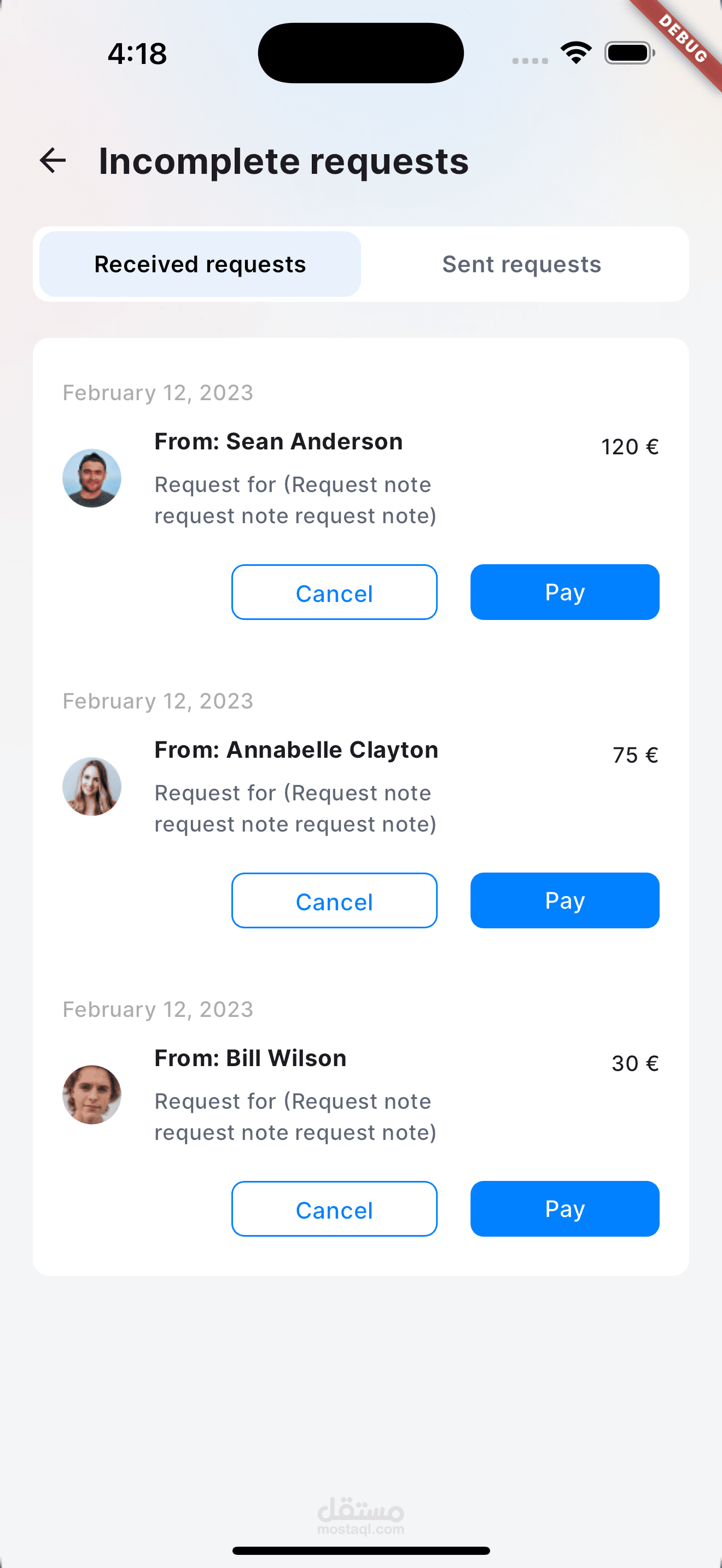Tap the 4:18 clock in status bar
This screenshot has height=1568, width=722.
(x=137, y=54)
